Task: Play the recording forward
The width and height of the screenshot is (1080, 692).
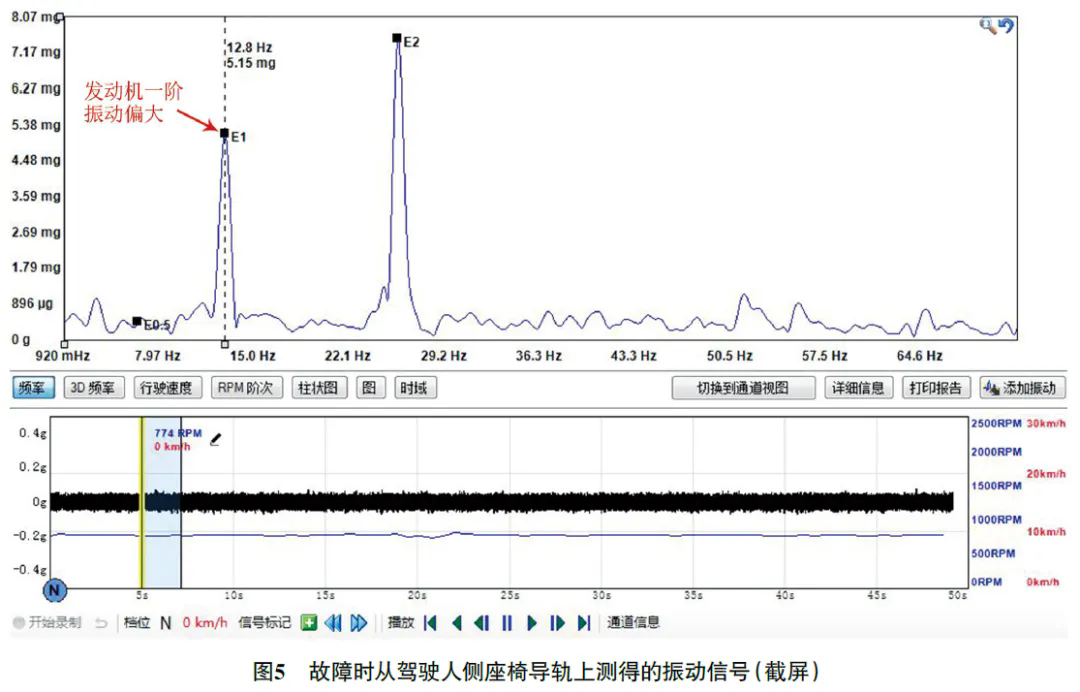Action: pos(532,623)
